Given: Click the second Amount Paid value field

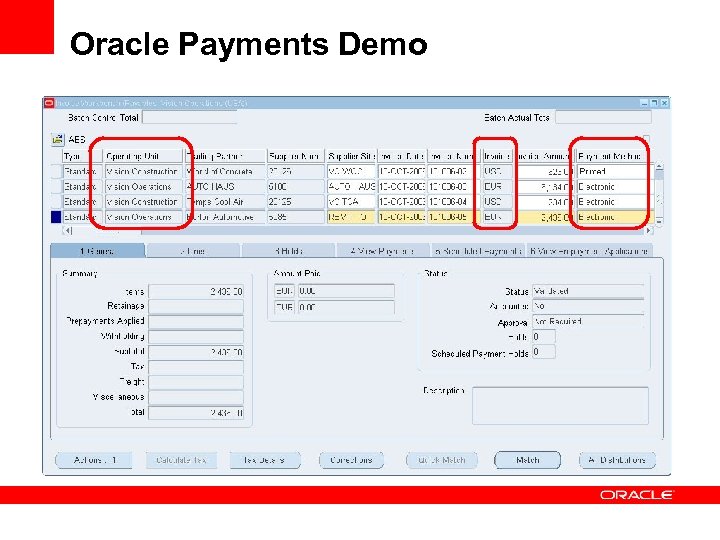Looking at the screenshot, I should tap(346, 307).
